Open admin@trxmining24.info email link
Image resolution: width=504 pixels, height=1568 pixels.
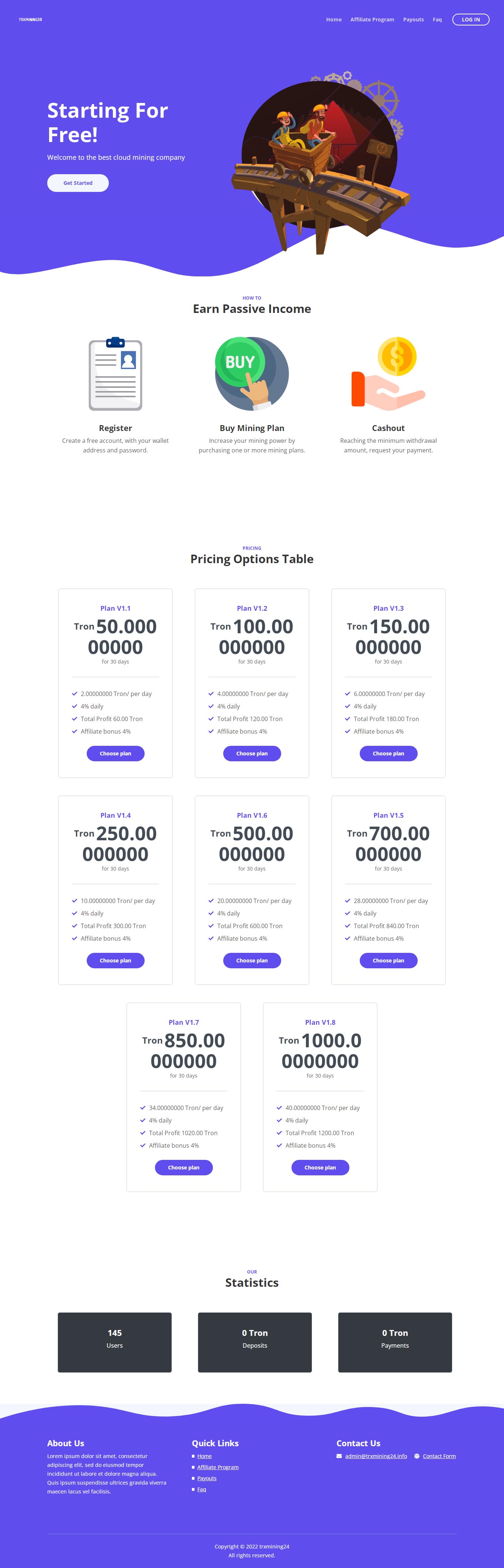point(376,1456)
